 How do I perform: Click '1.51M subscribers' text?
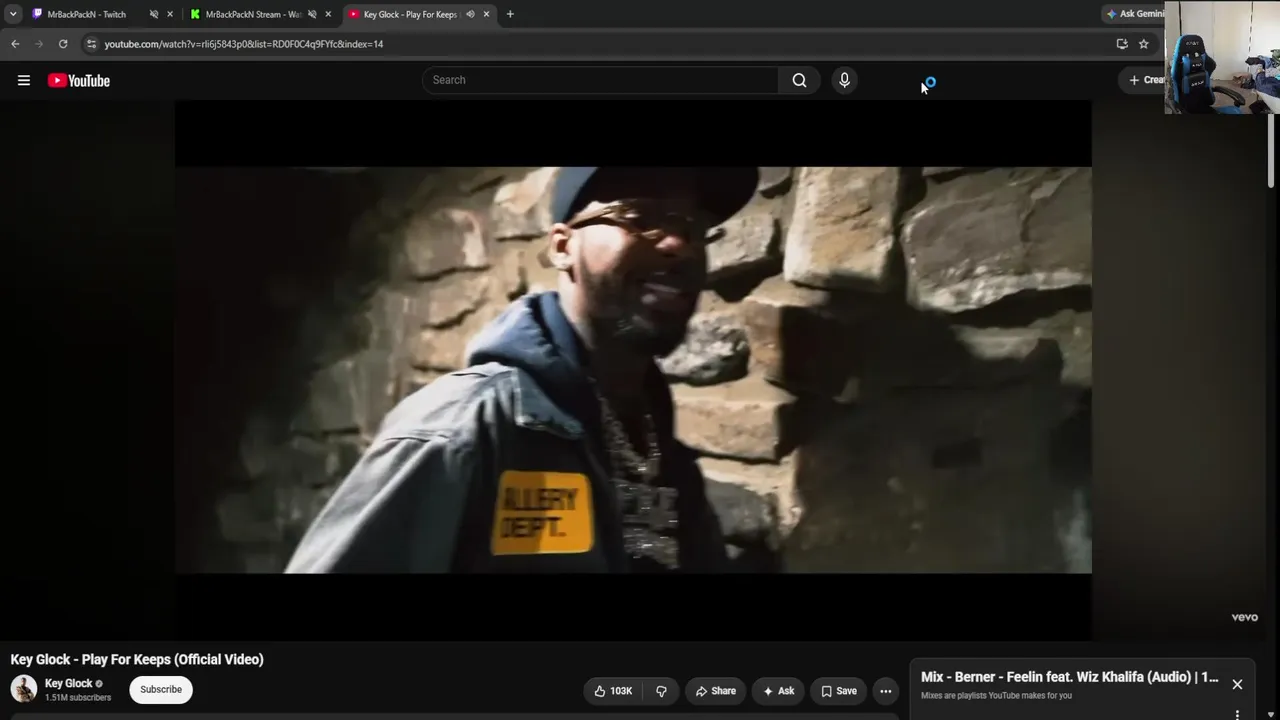78,698
